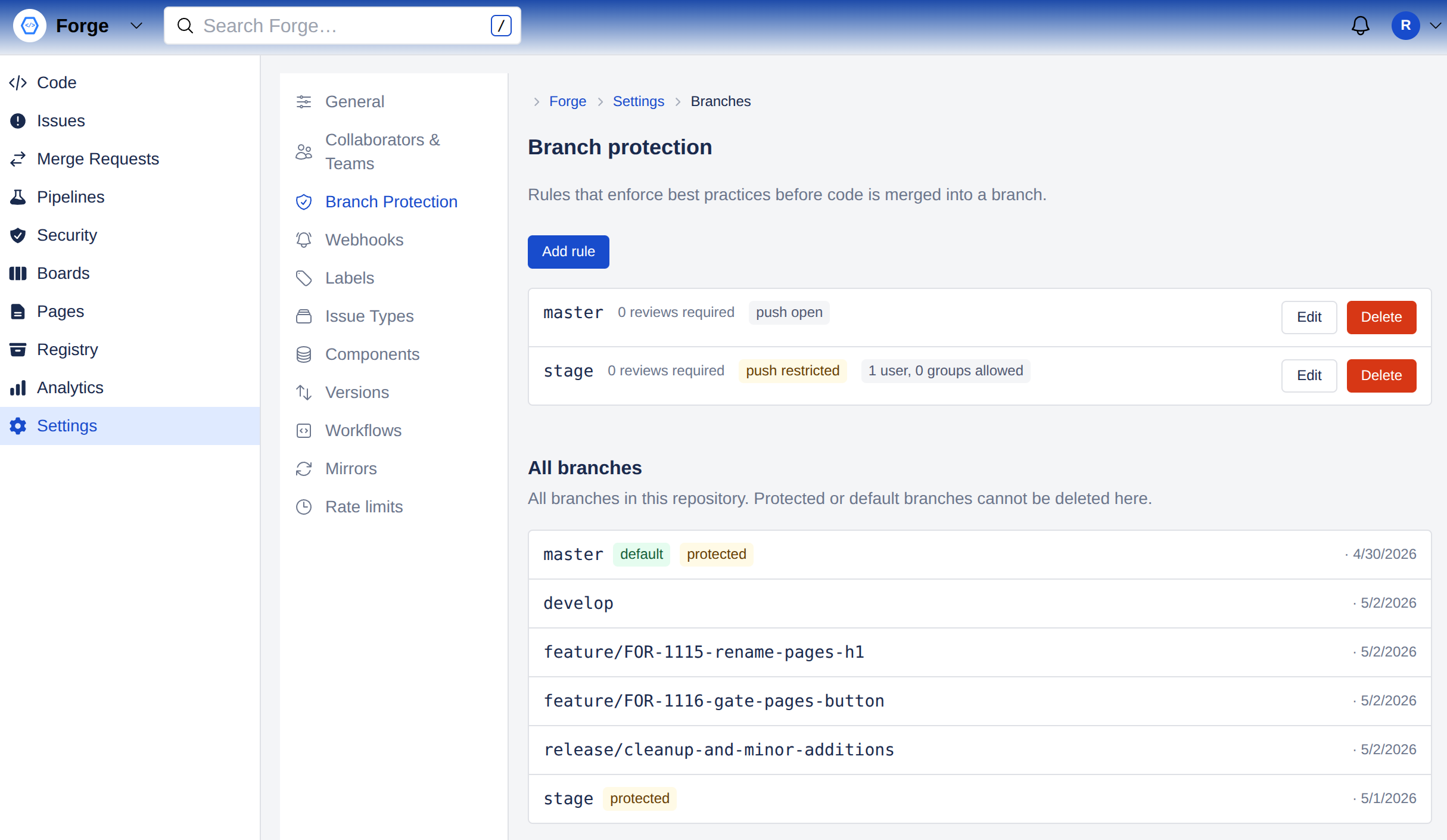
Task: Click the Issues exclamation icon
Action: pos(18,121)
